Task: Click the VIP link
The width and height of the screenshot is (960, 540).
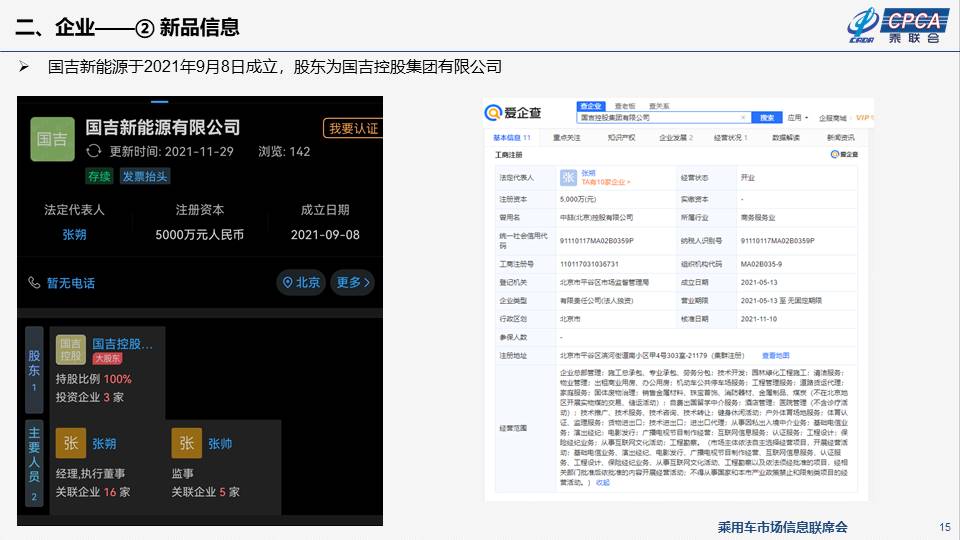Action: coord(863,118)
